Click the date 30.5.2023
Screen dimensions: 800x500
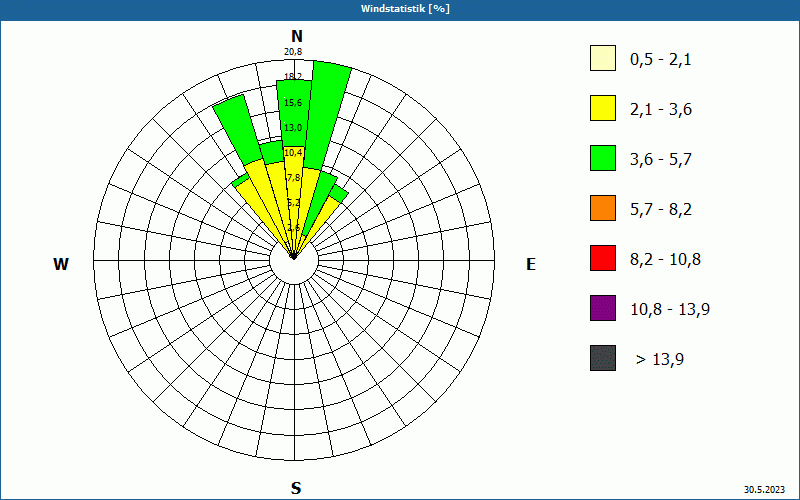[x=764, y=490]
